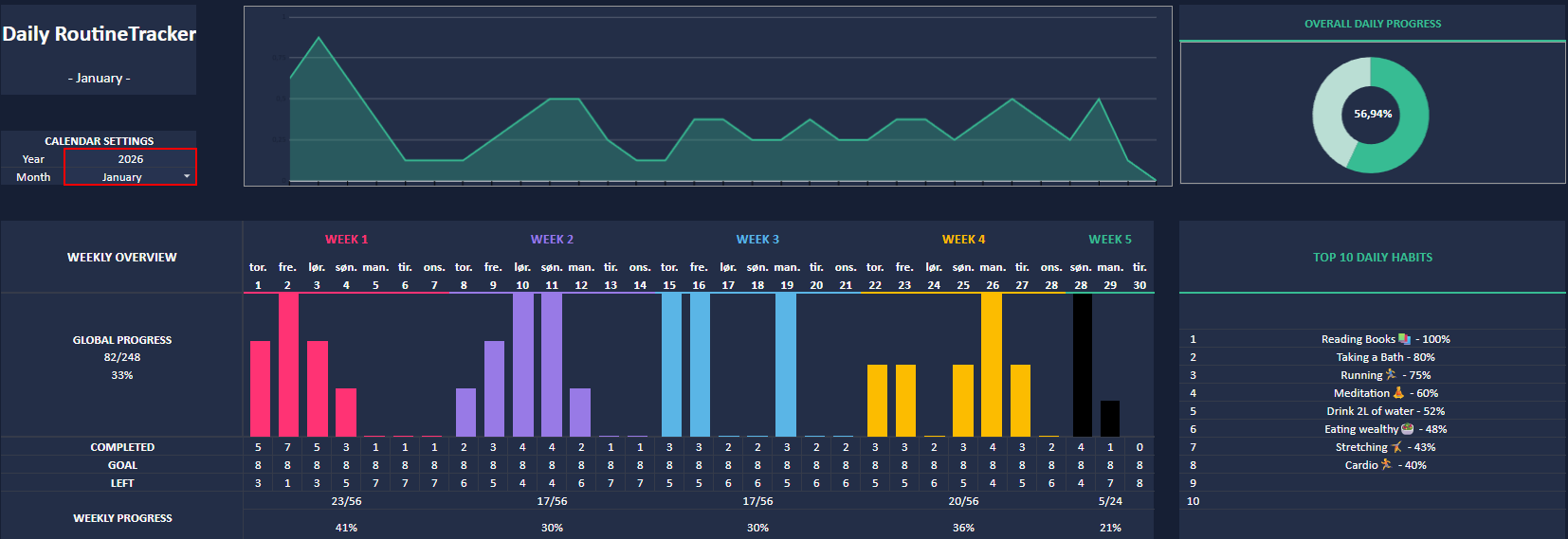Select the daily progress area chart
Image resolution: width=1568 pixels, height=539 pixels.
tap(707, 96)
